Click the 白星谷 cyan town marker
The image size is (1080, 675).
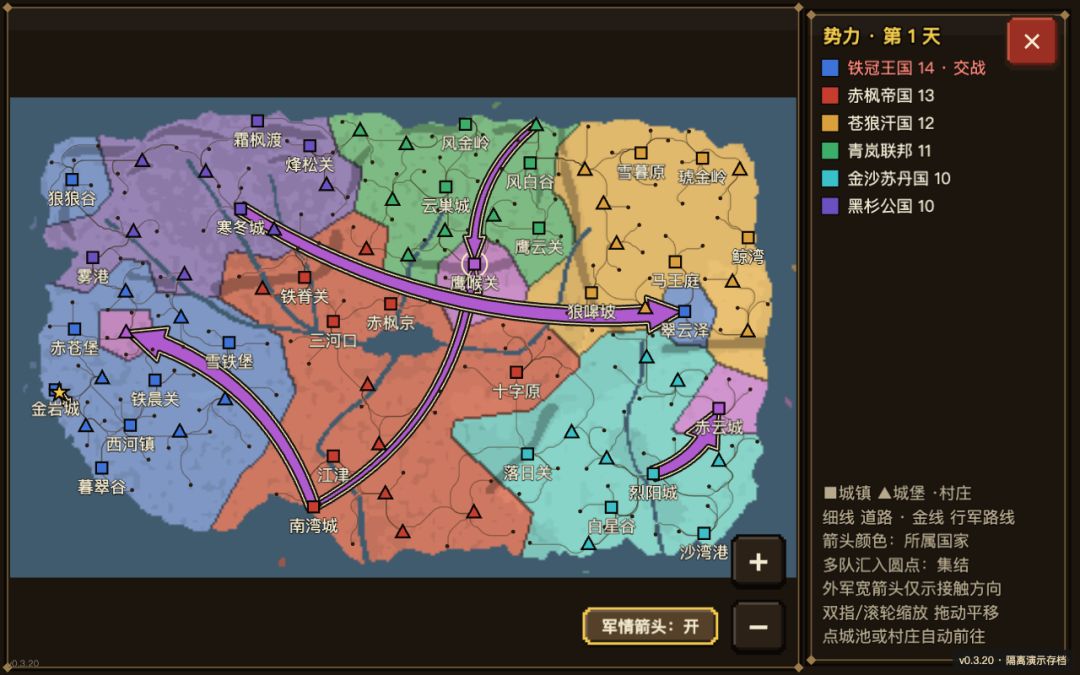[x=611, y=508]
